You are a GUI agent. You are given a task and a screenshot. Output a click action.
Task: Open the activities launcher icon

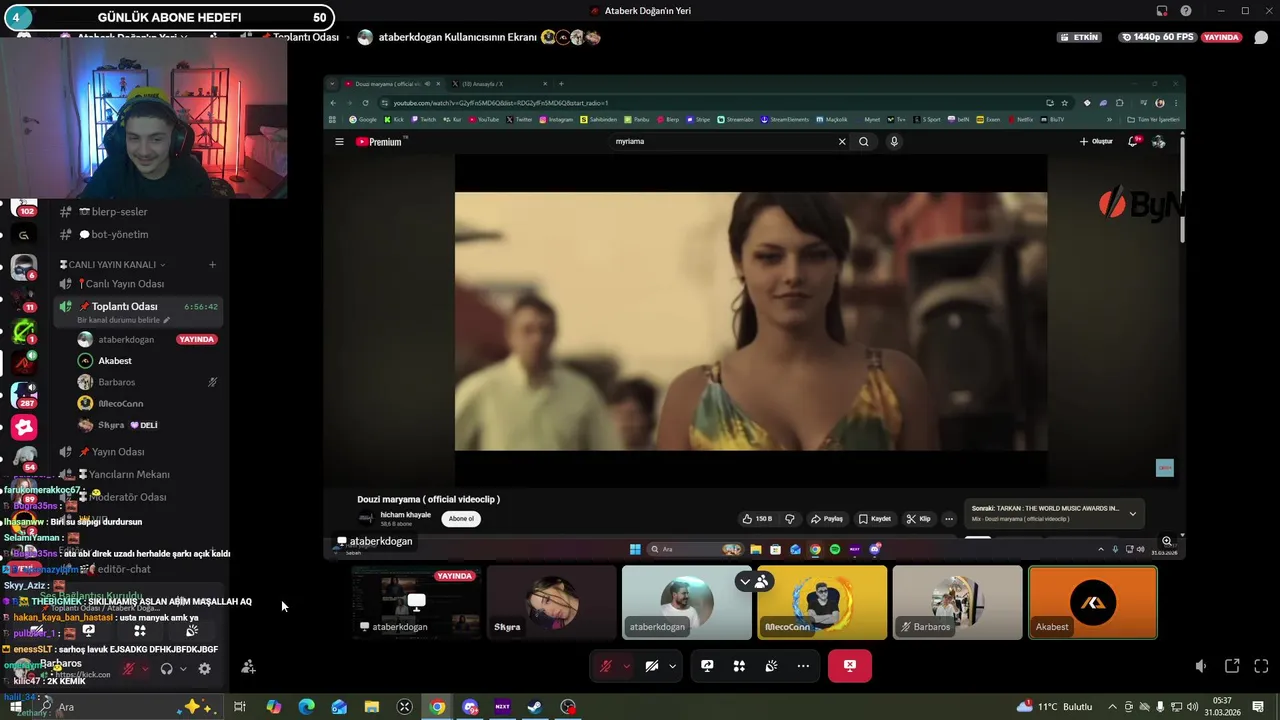point(739,666)
